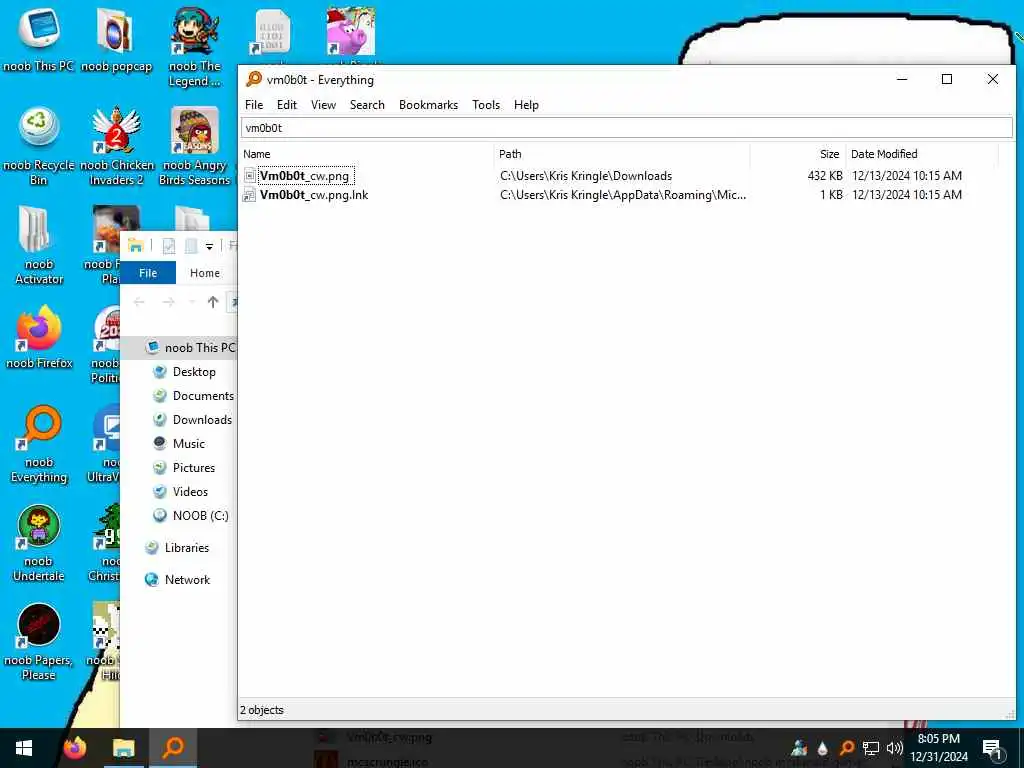Click the image file icon beside Vm0b0t_cw.png
Image resolution: width=1024 pixels, height=768 pixels.
coord(249,176)
